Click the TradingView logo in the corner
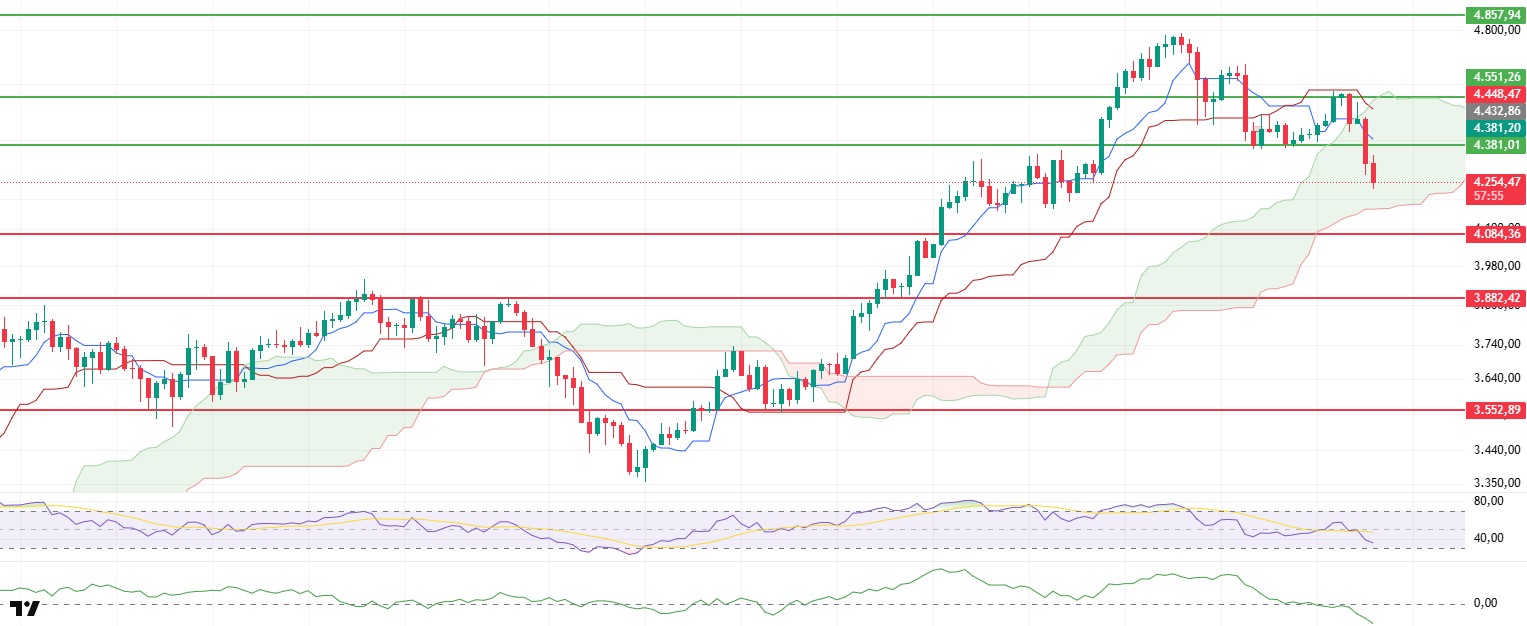Screen dimensions: 1527x626 click(x=26, y=608)
